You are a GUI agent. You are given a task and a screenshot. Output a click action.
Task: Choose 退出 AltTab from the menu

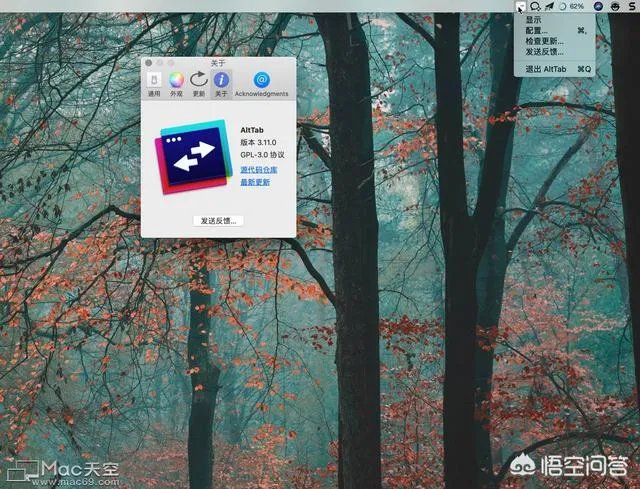coord(554,69)
